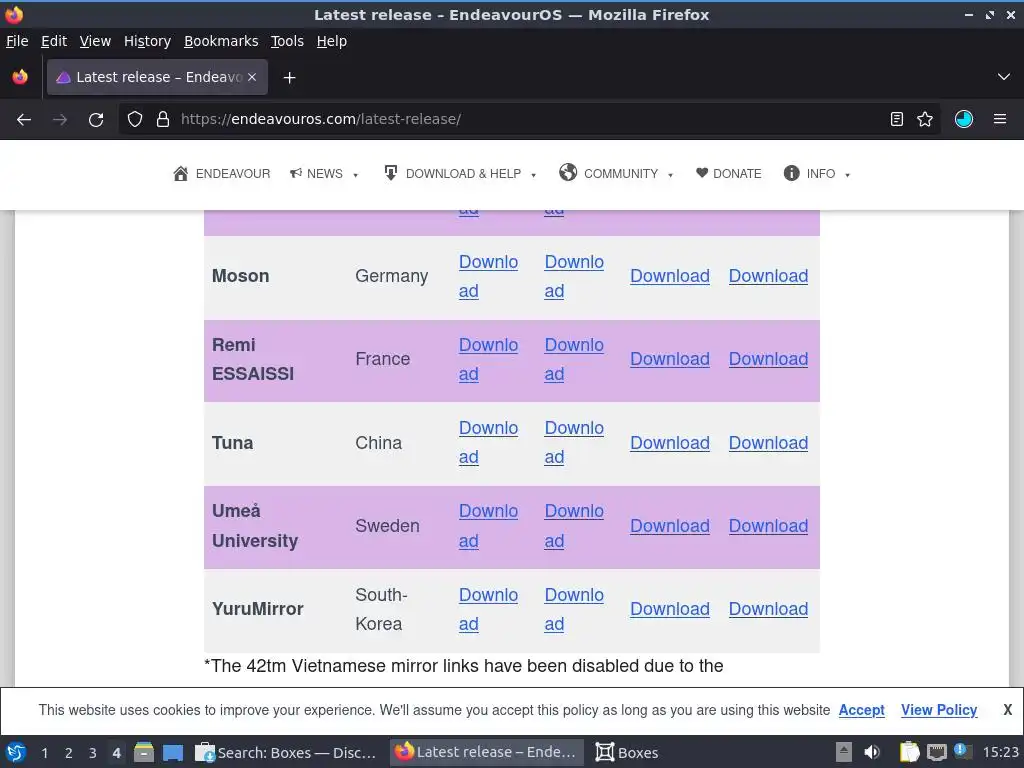Screen dimensions: 1024x768
Task: Open the volume speaker tray icon
Action: click(x=871, y=752)
